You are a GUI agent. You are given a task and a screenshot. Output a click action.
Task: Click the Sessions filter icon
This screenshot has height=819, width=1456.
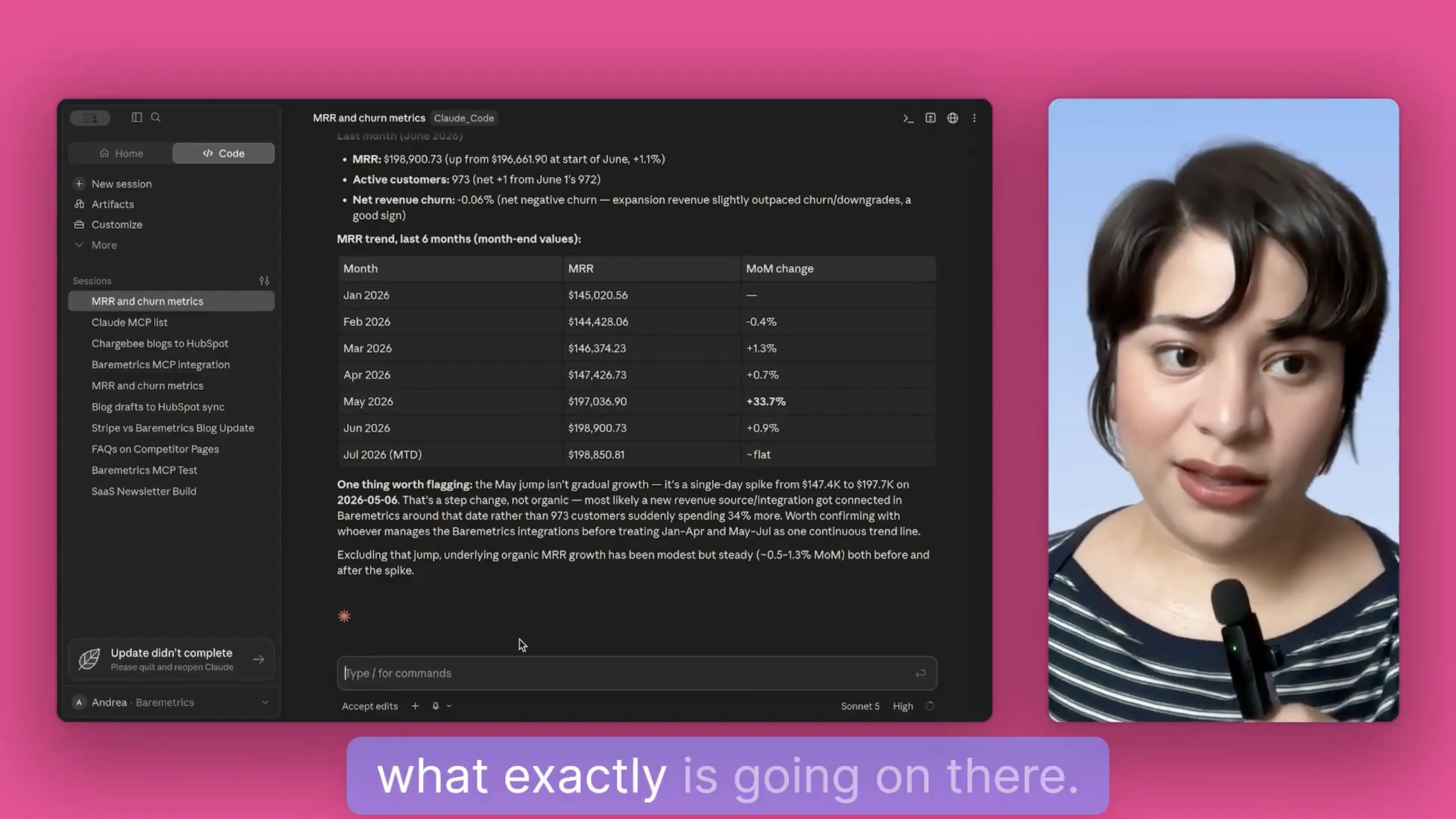pyautogui.click(x=264, y=281)
